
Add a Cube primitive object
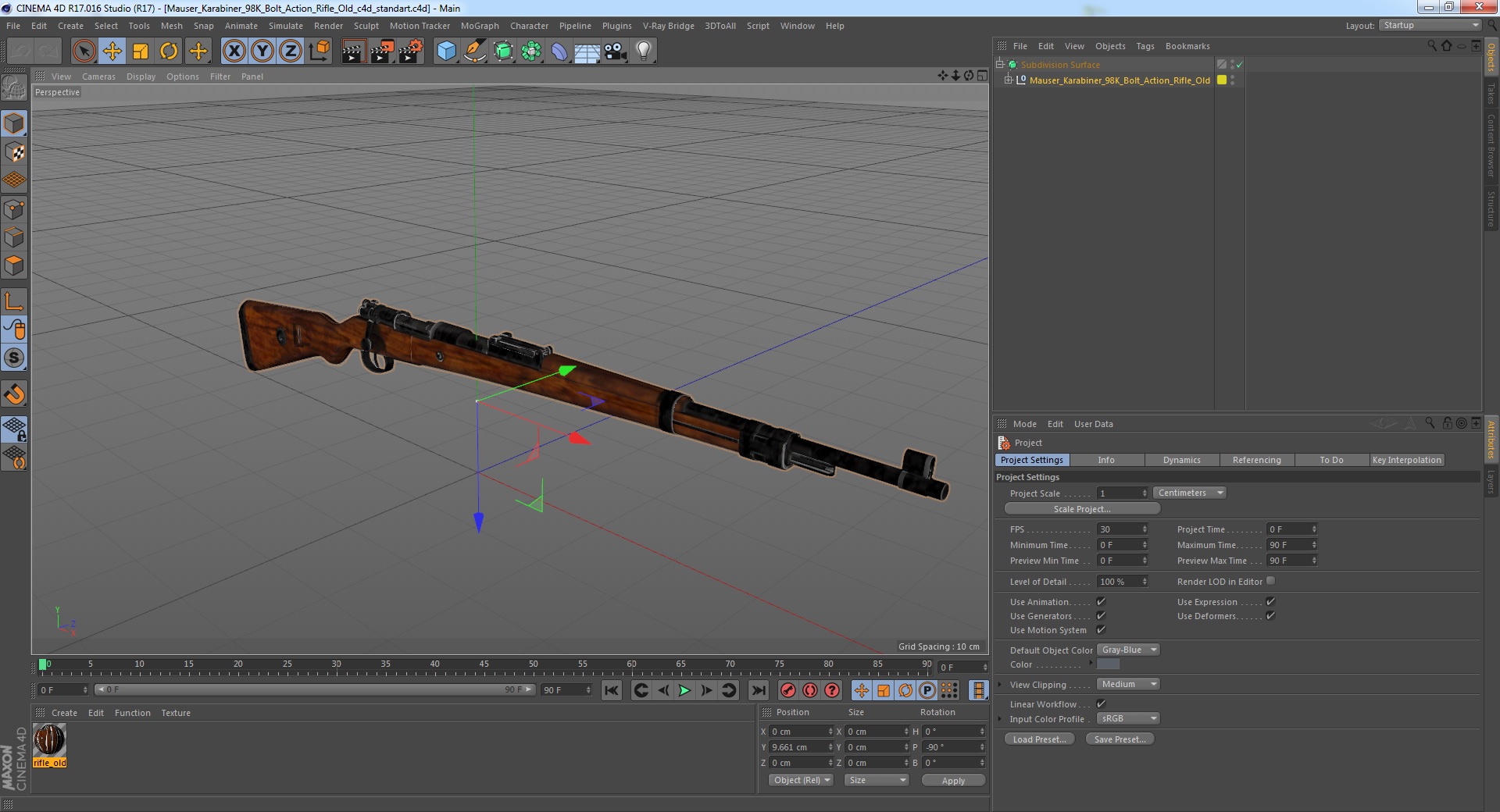[x=446, y=52]
